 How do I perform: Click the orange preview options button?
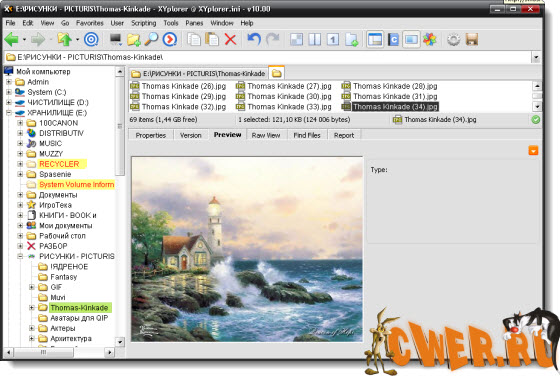coord(533,151)
